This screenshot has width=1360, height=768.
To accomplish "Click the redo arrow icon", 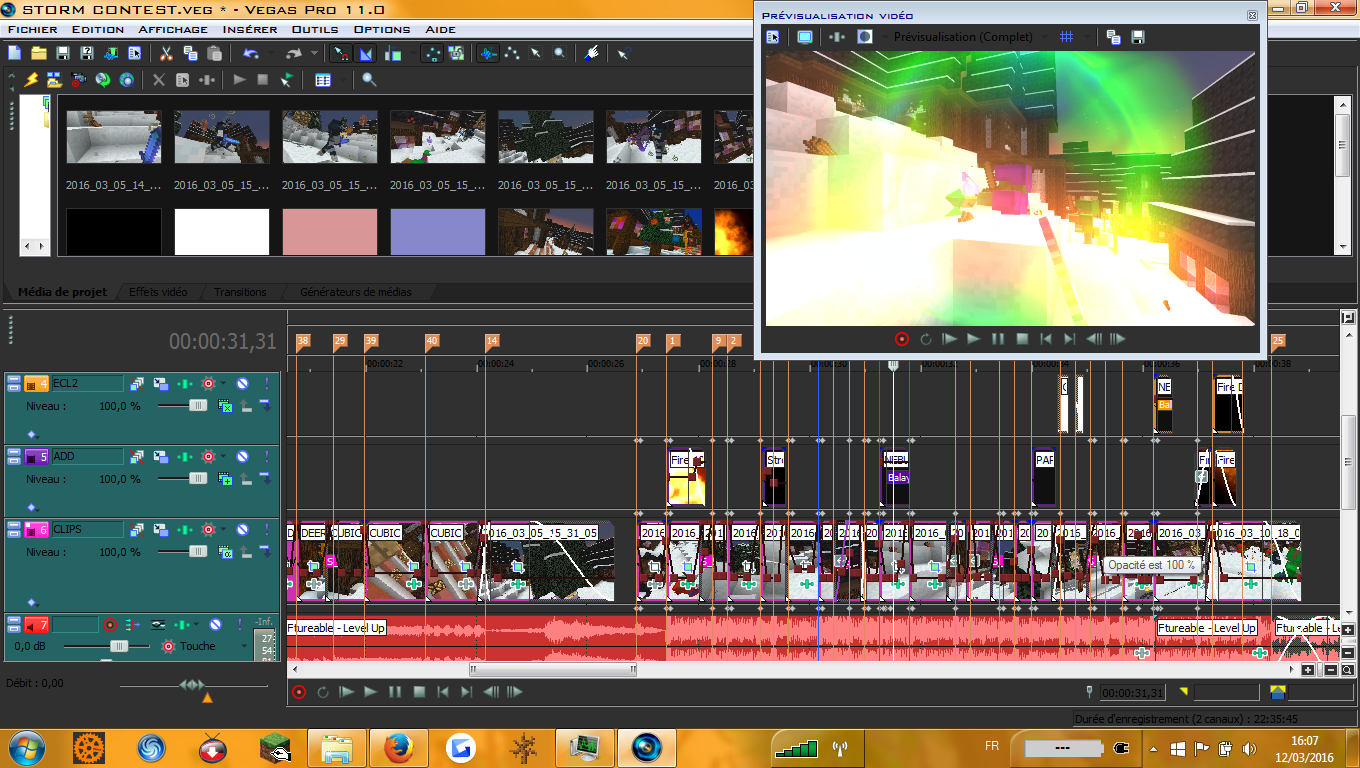I will pos(293,53).
